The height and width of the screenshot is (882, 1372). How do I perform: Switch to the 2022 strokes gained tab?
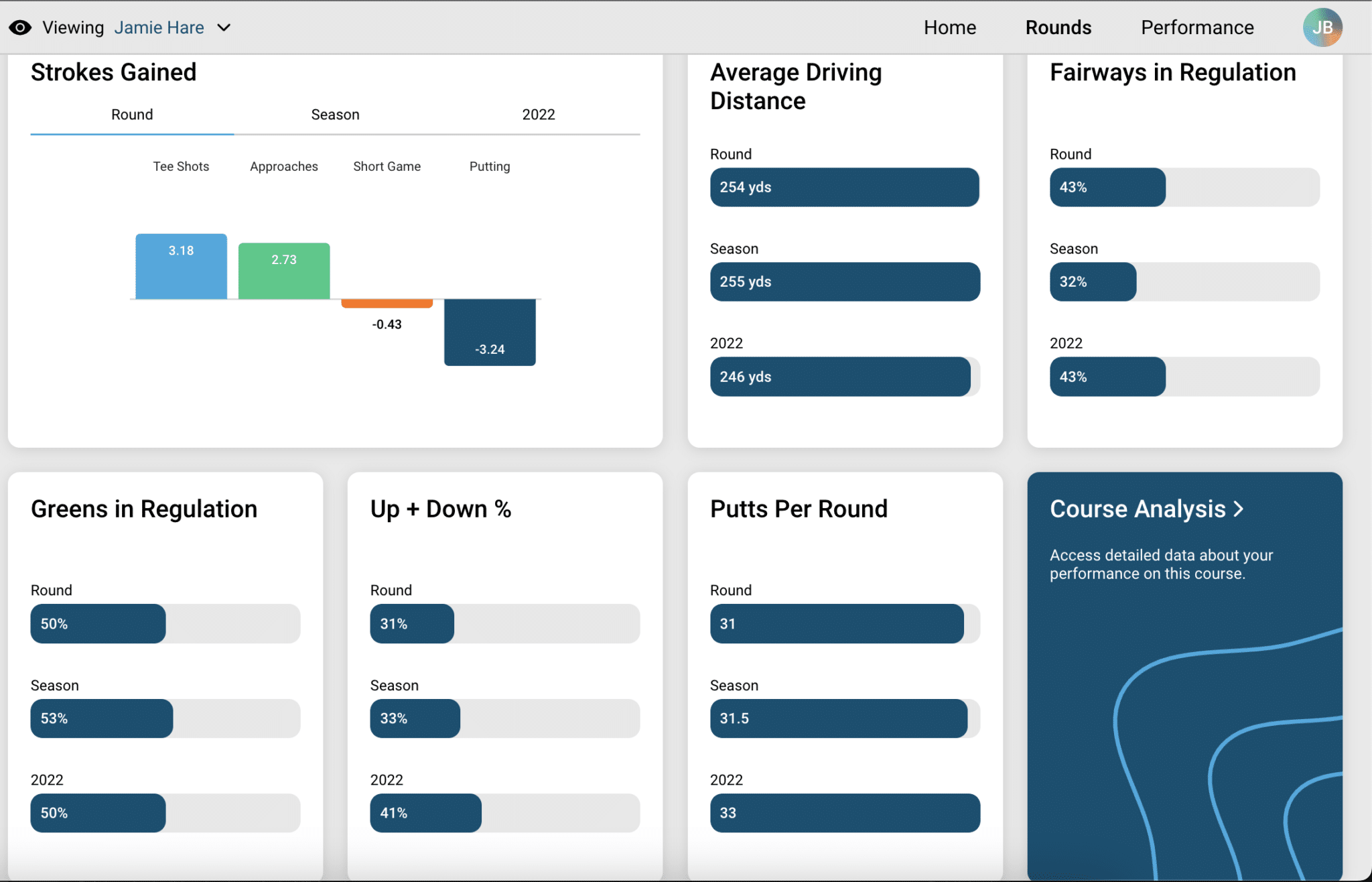[x=539, y=115]
